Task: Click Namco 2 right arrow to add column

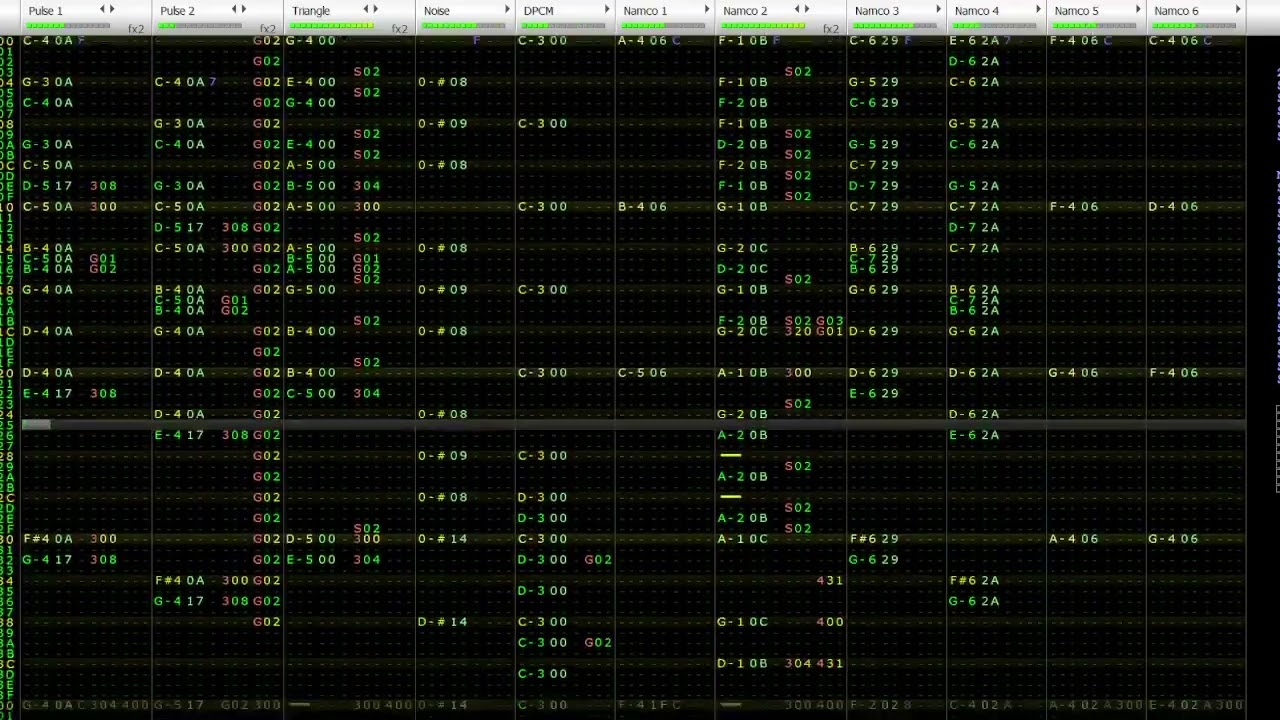Action: (x=807, y=10)
